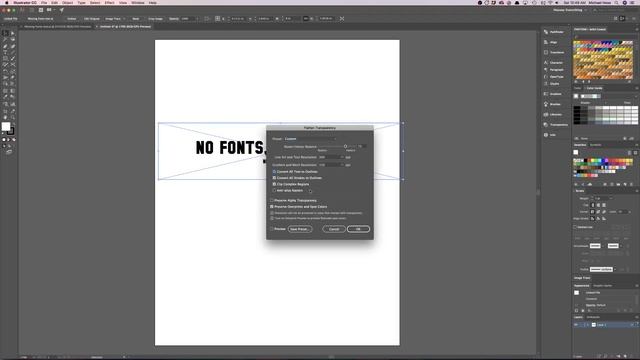Adjust the Raster/Vector Balance slider handle
Screen dimensions: 640x360
click(345, 146)
